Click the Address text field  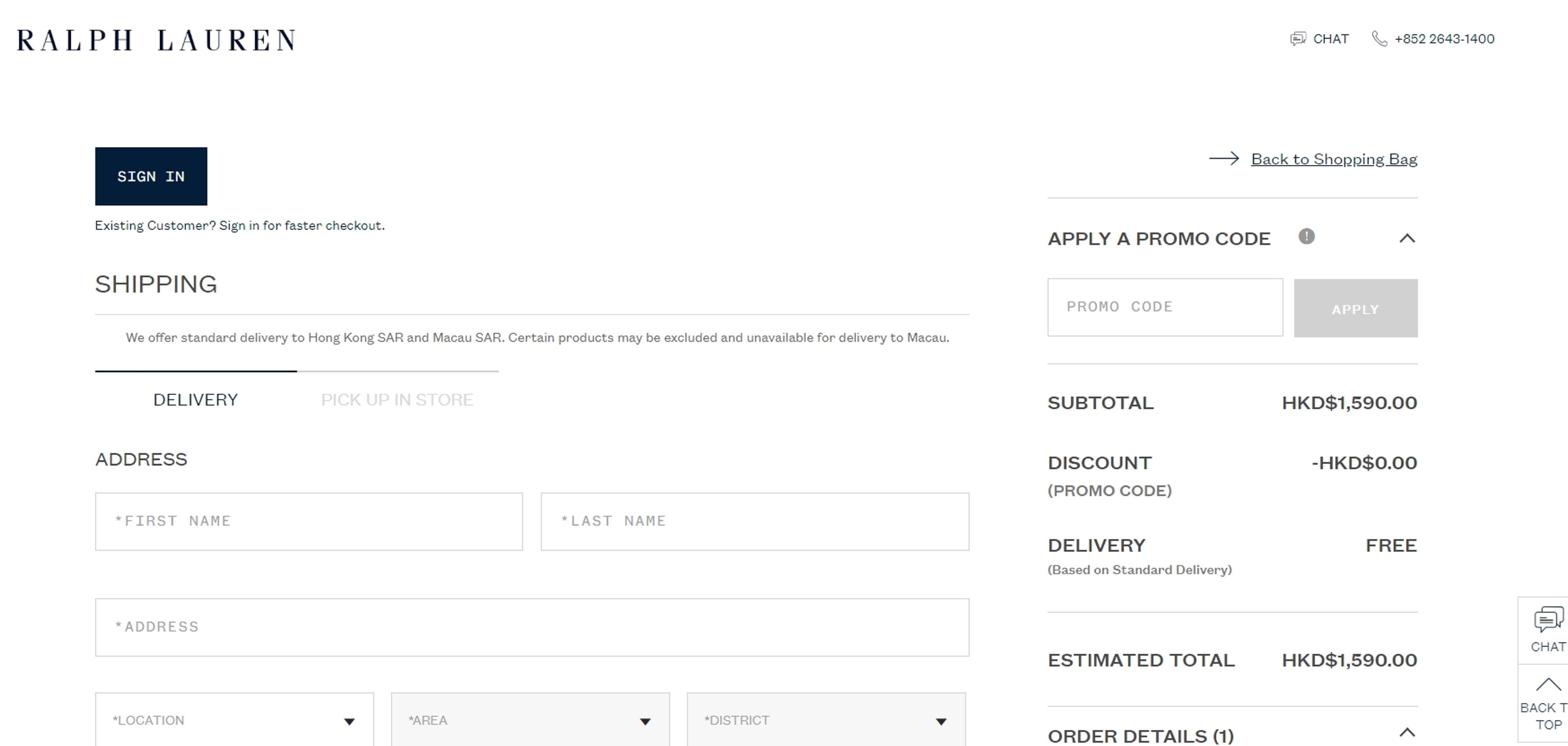click(x=532, y=627)
